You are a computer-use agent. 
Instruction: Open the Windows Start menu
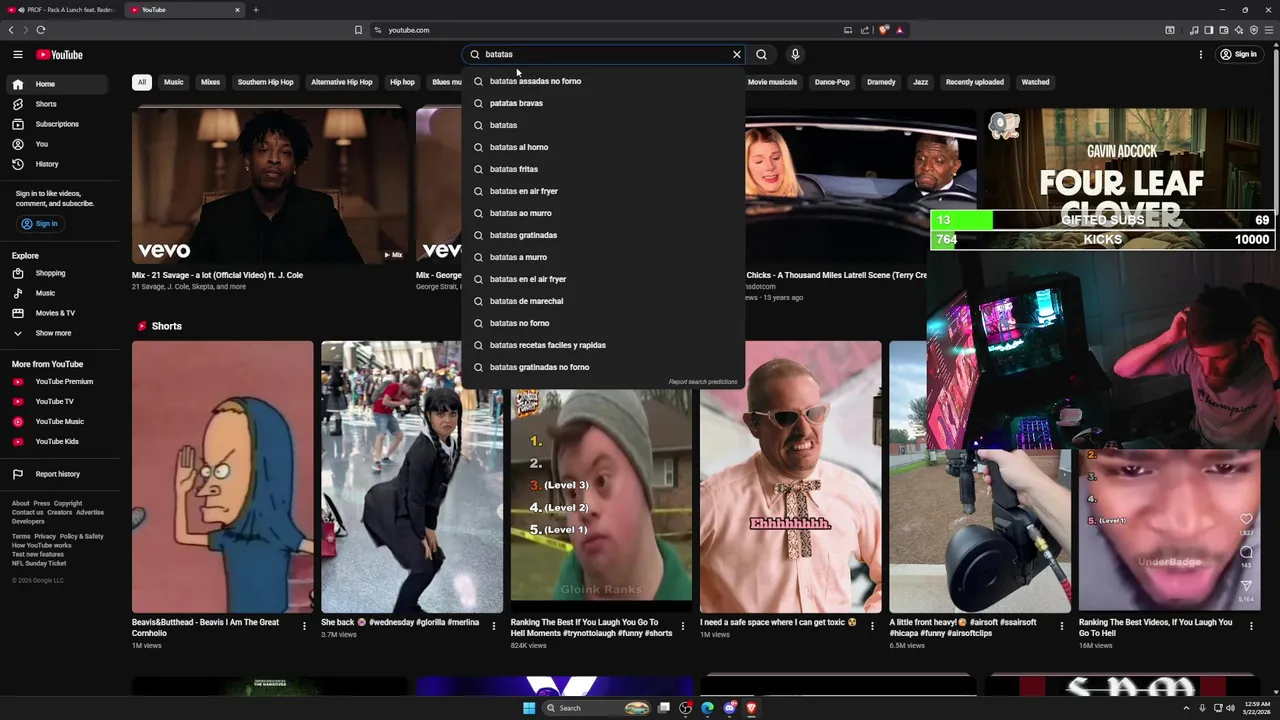pyautogui.click(x=529, y=708)
